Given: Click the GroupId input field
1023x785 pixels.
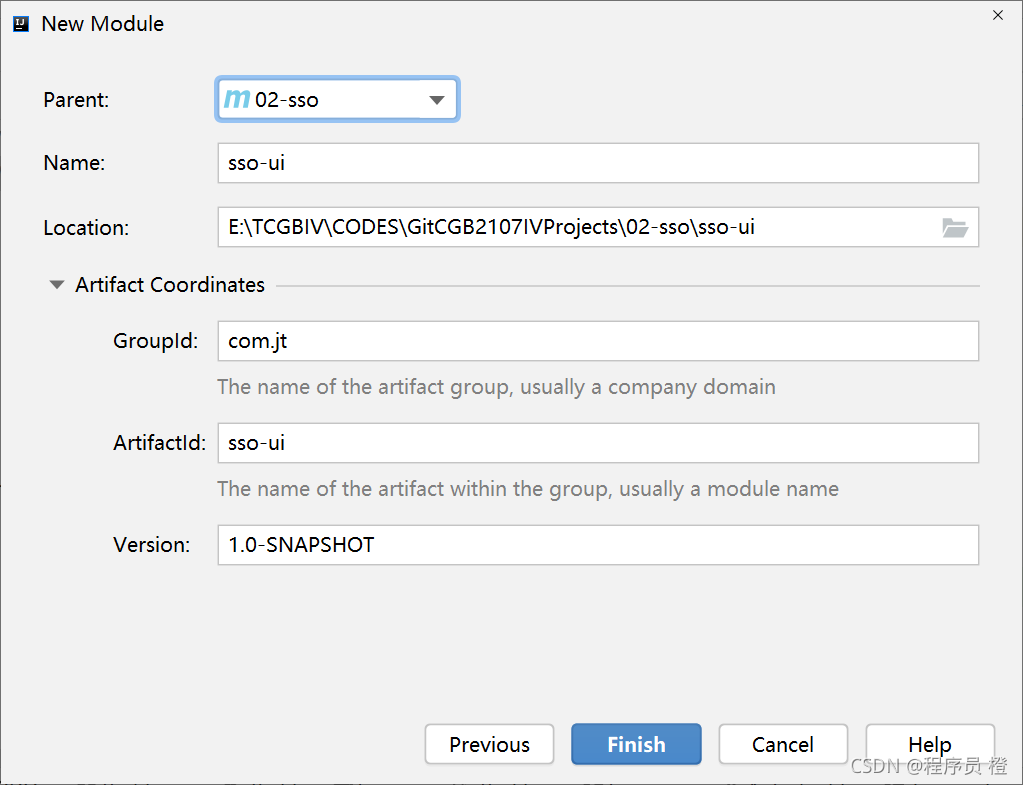Looking at the screenshot, I should 598,341.
